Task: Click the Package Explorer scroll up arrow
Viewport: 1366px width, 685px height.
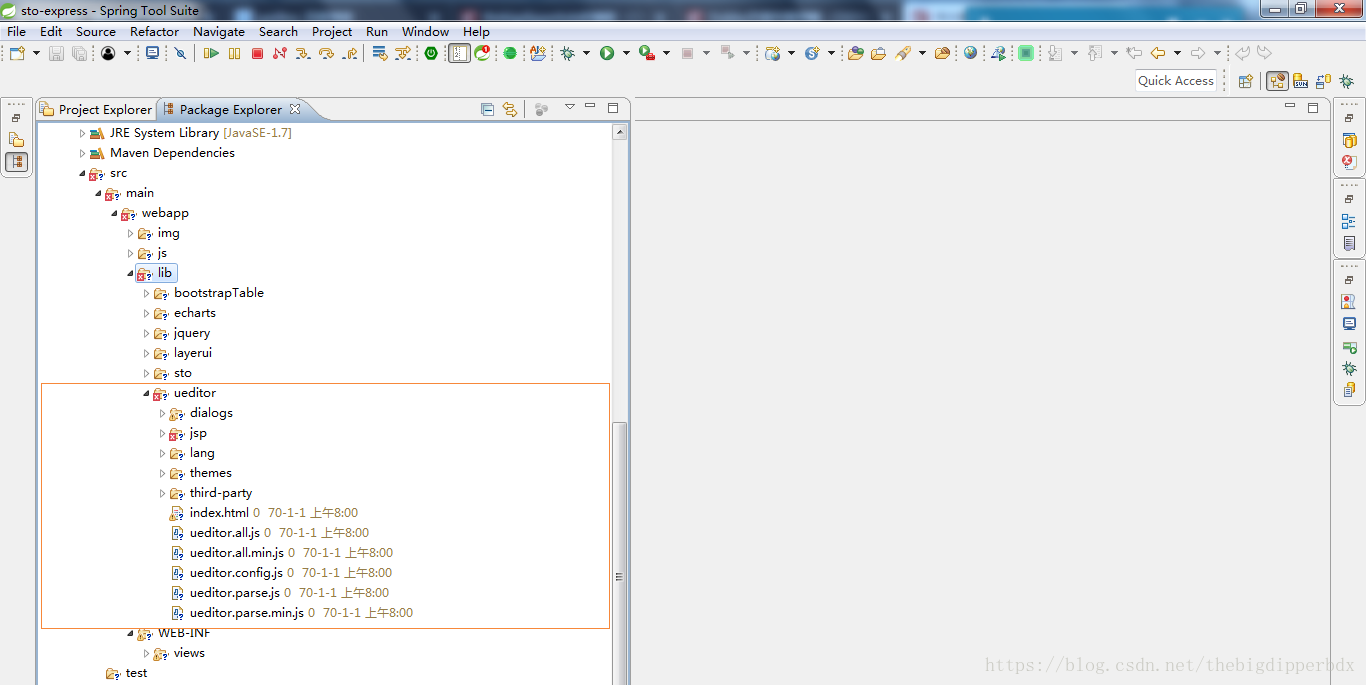Action: pyautogui.click(x=620, y=132)
